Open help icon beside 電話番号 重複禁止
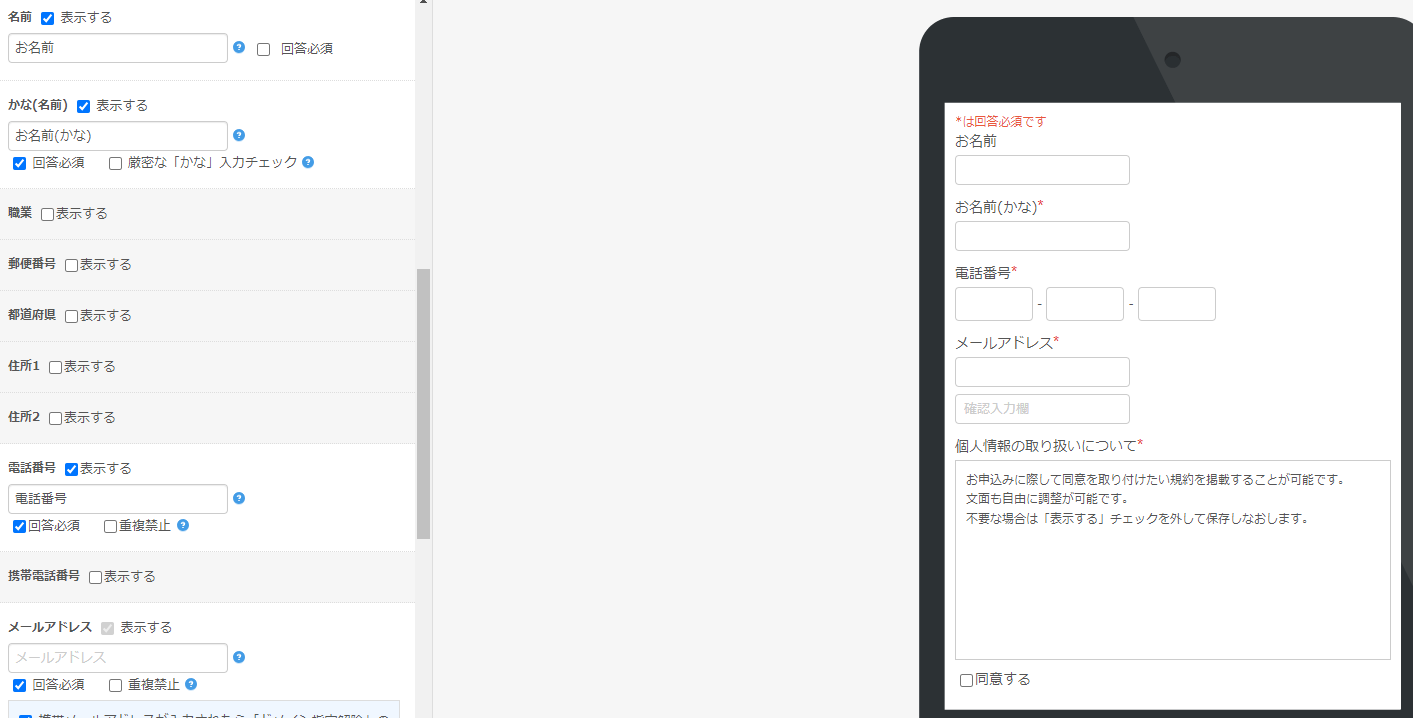The image size is (1413, 718). [183, 525]
